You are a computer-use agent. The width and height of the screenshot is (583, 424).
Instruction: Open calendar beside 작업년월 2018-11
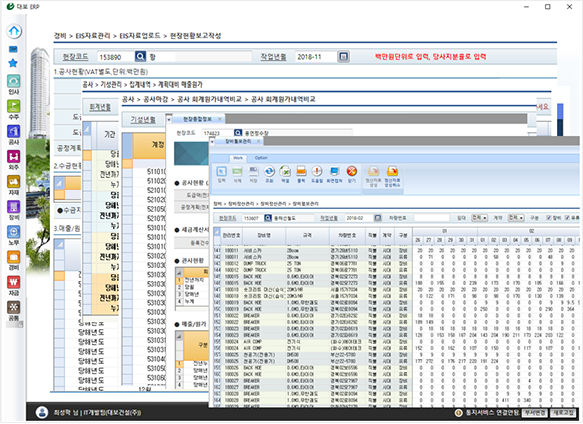pos(344,57)
